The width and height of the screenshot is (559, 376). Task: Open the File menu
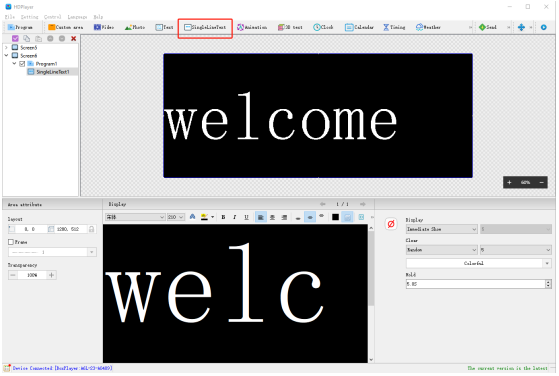tap(10, 17)
